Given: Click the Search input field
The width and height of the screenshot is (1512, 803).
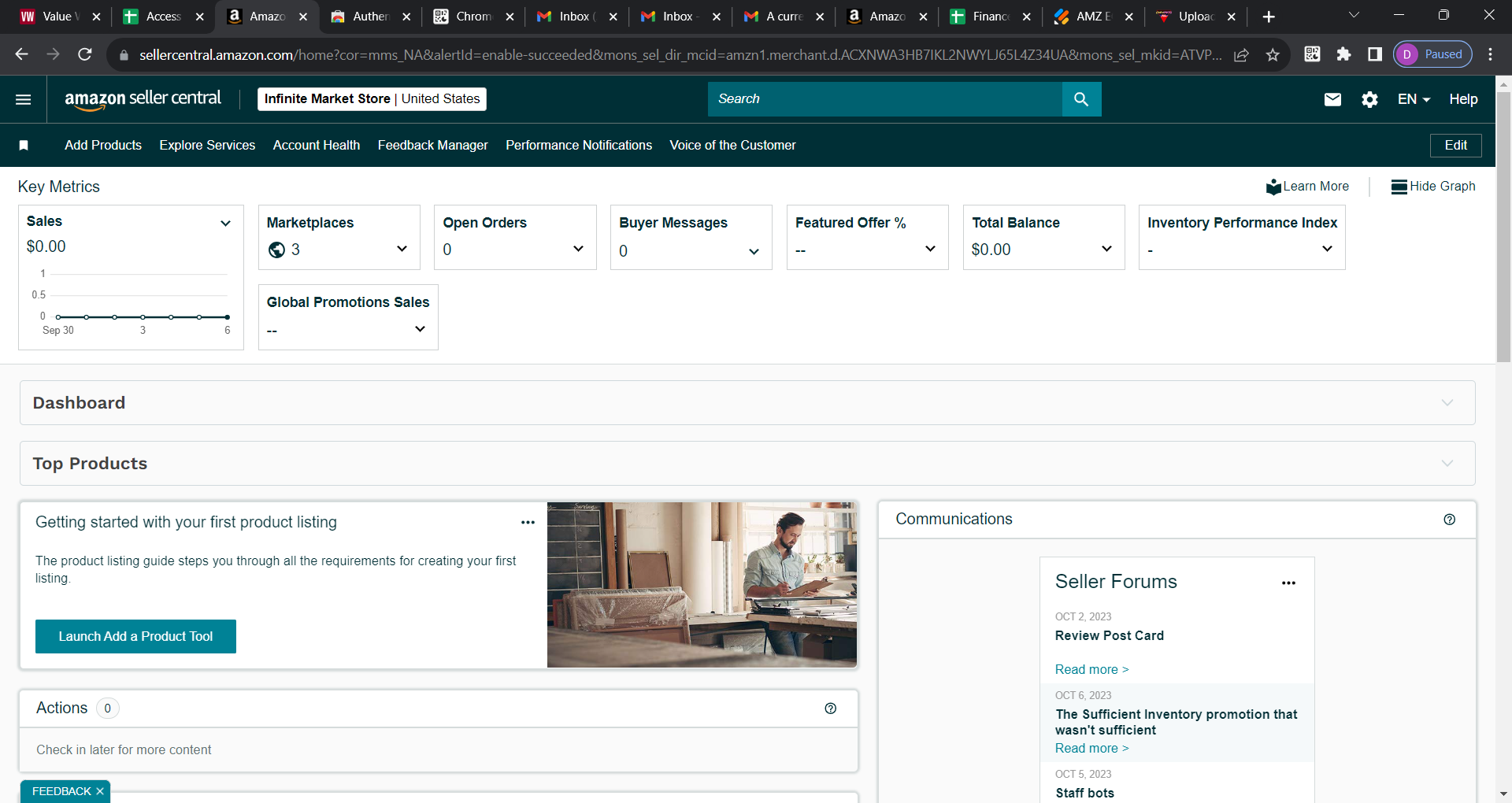Looking at the screenshot, I should [884, 99].
